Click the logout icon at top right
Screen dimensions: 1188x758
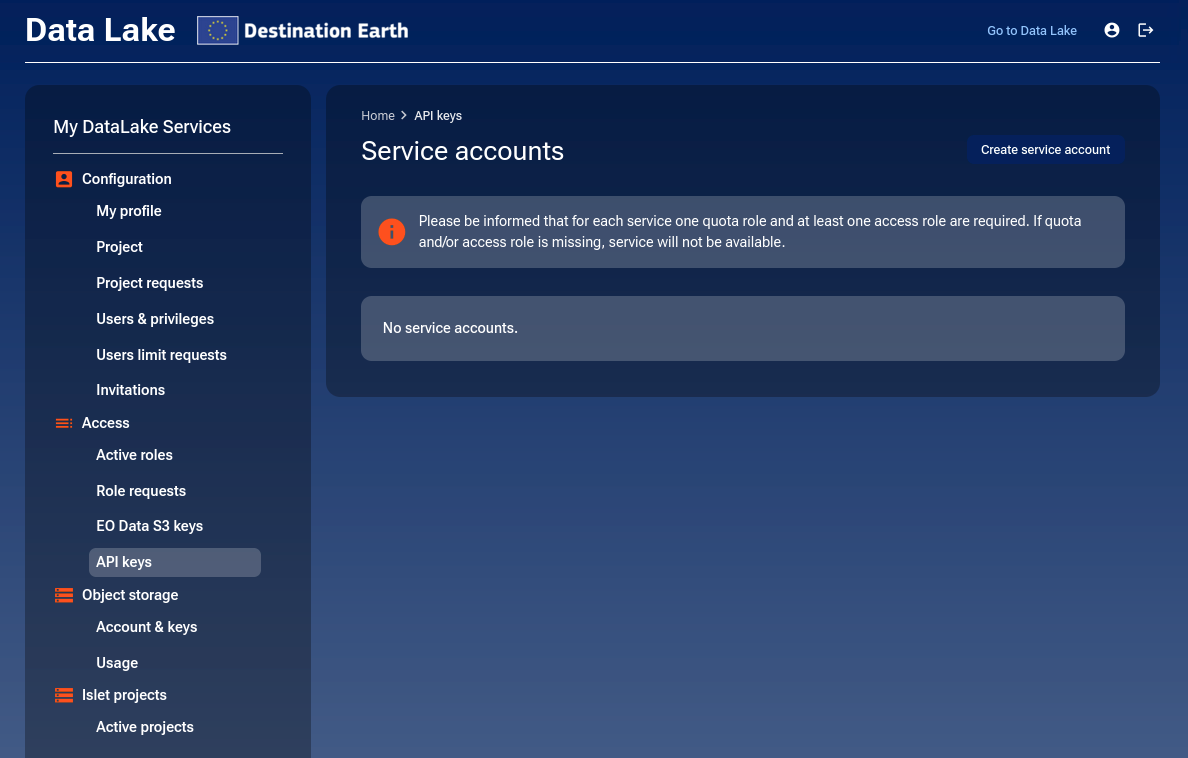point(1146,30)
